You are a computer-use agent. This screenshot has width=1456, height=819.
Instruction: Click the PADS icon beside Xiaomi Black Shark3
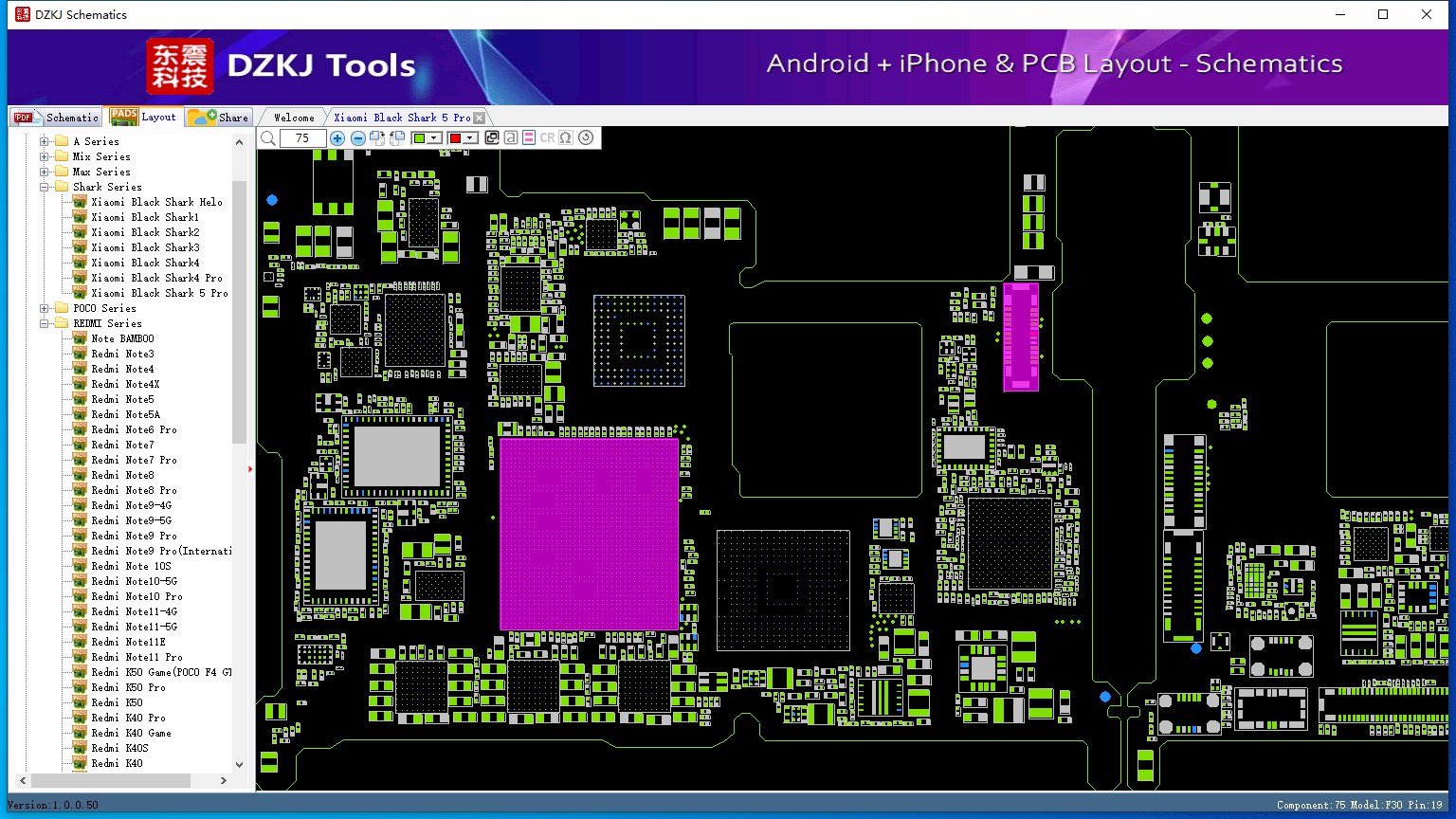point(80,247)
